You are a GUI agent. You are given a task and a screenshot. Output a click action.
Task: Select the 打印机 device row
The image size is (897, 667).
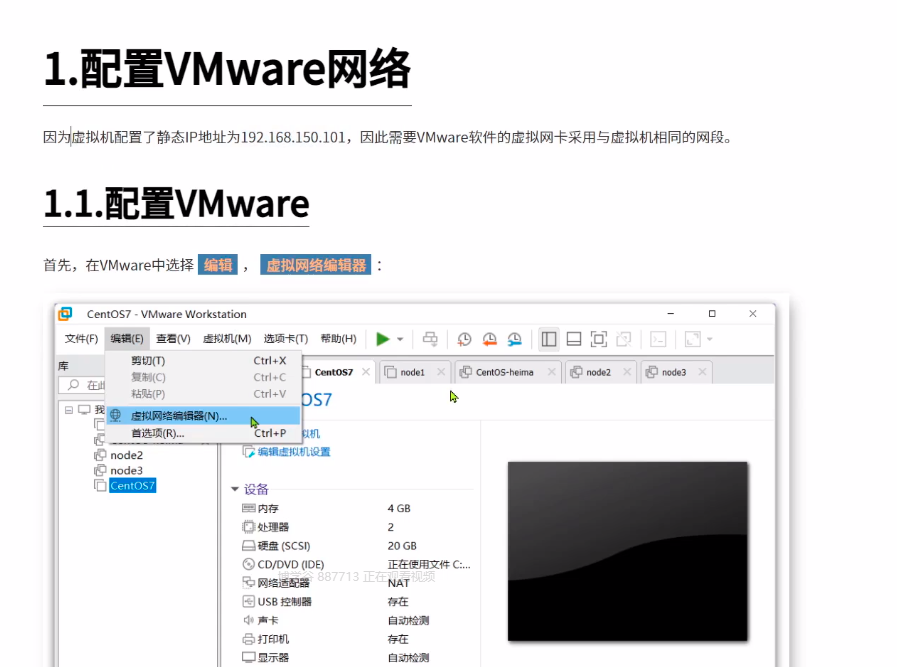356,639
